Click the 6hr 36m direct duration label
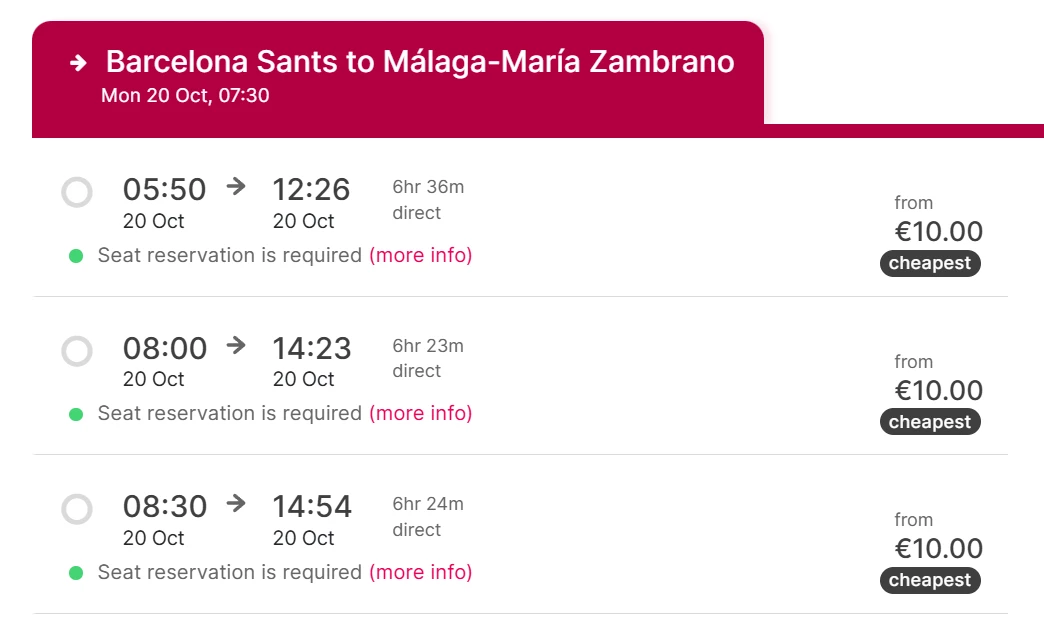The image size is (1044, 640). point(428,199)
